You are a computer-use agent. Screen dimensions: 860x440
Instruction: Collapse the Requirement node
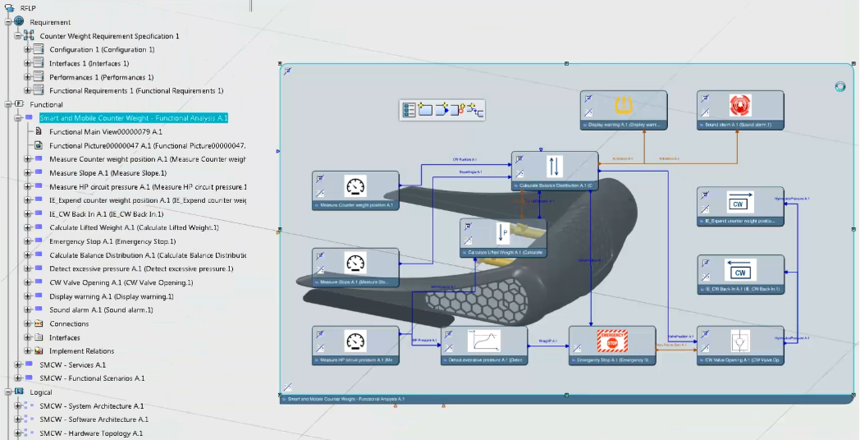click(x=8, y=22)
